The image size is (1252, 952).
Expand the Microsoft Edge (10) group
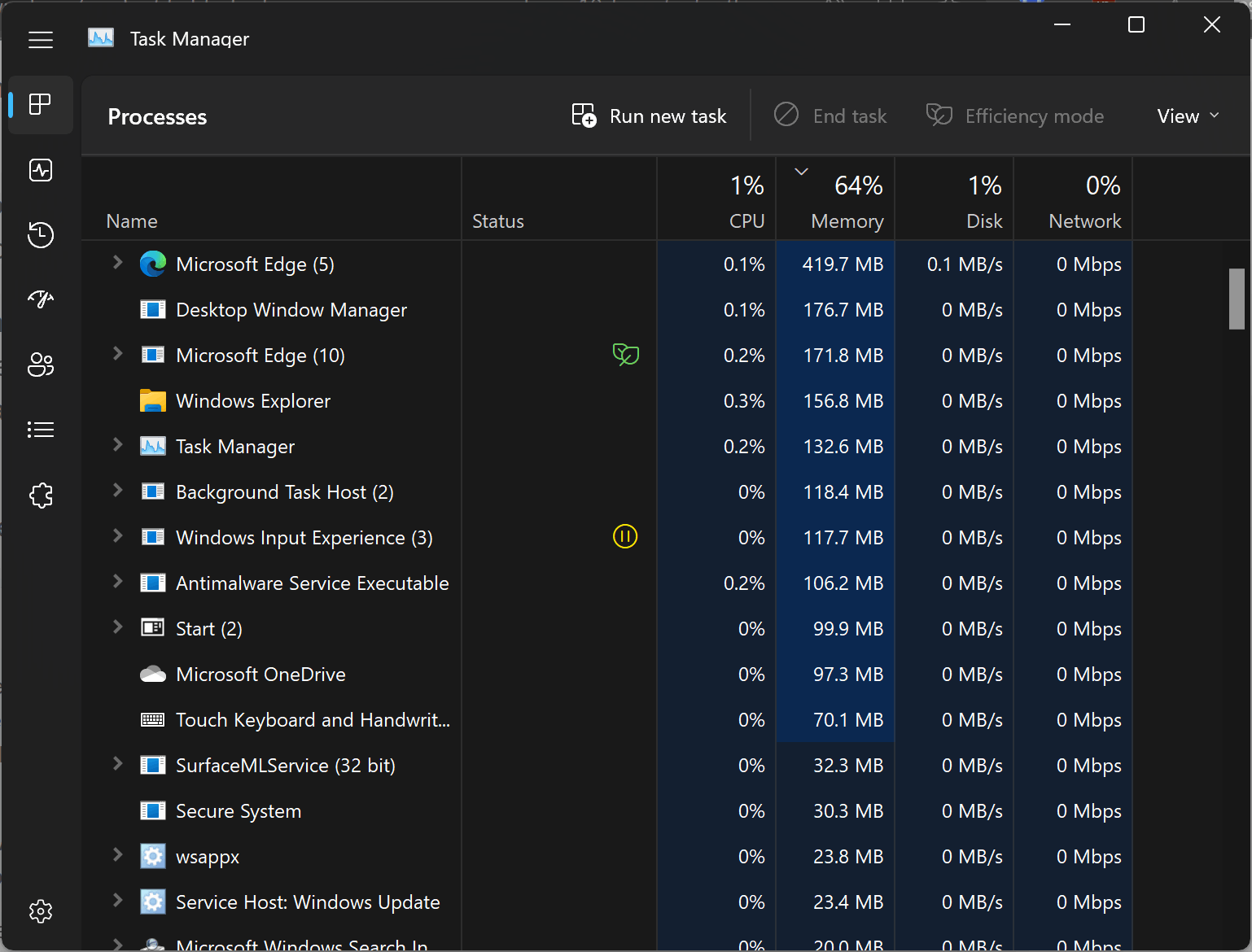click(117, 354)
